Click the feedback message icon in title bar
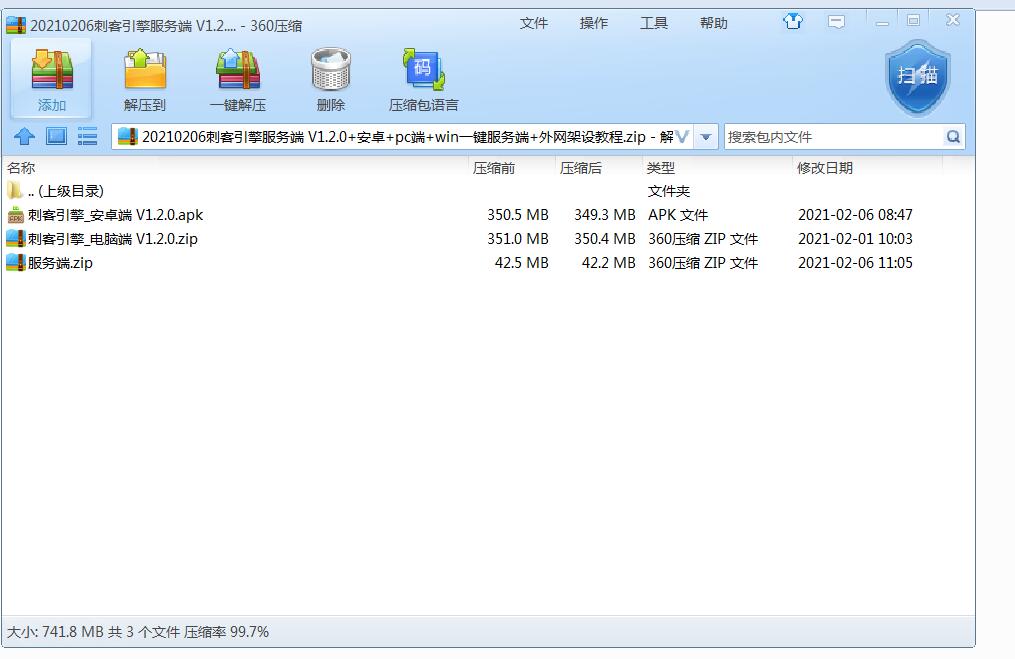 pos(837,21)
